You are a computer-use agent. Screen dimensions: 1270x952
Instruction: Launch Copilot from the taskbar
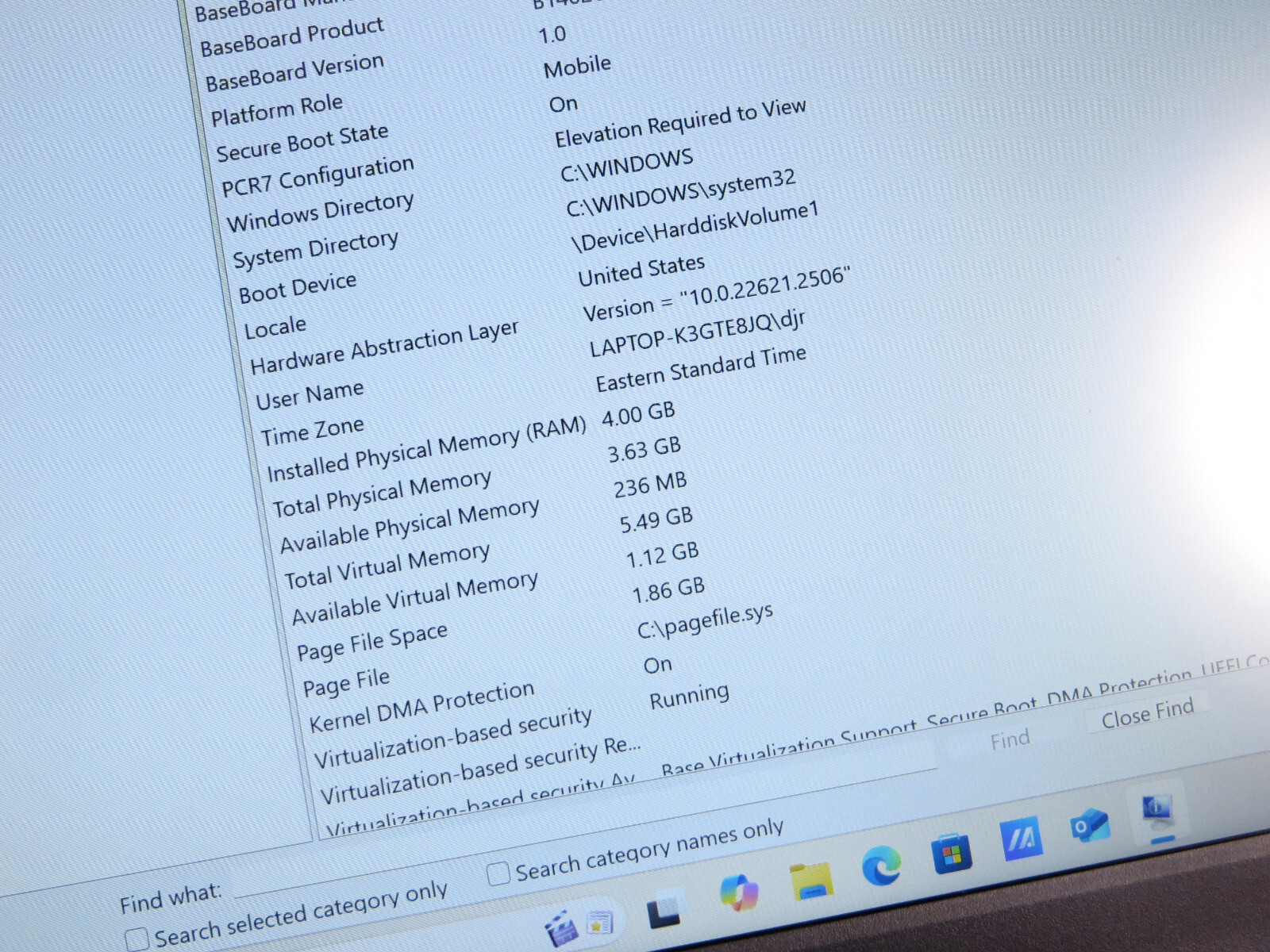click(738, 892)
